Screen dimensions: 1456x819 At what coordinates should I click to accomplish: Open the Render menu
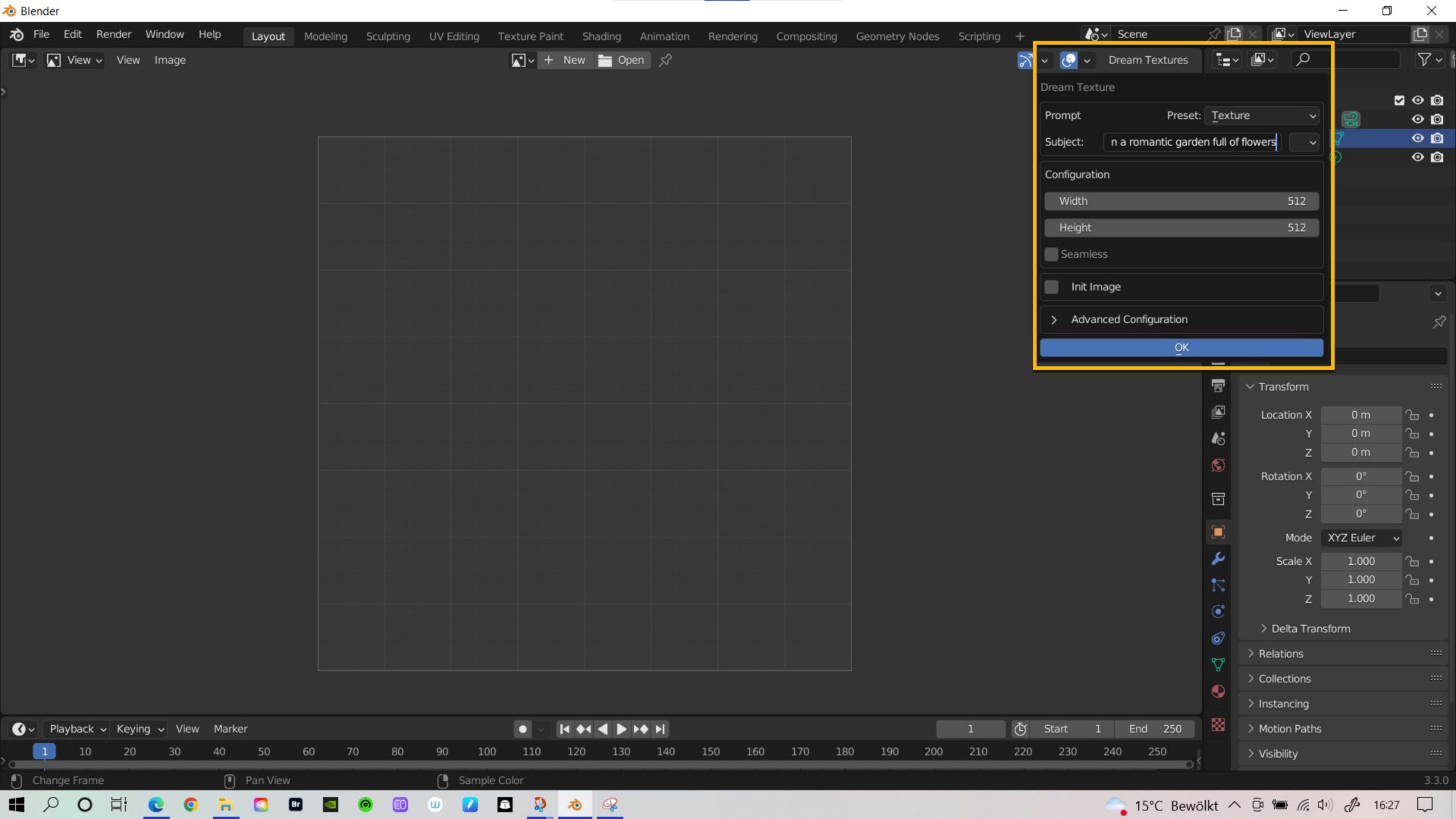[113, 34]
